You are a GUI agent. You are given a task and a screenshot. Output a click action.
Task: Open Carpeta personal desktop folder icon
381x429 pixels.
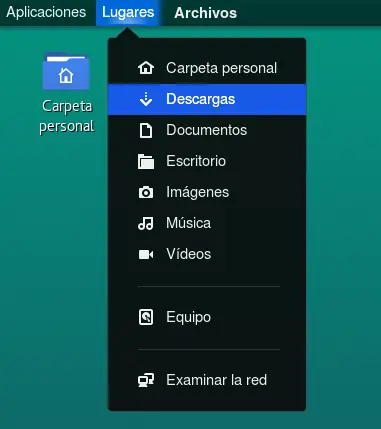pyautogui.click(x=66, y=71)
